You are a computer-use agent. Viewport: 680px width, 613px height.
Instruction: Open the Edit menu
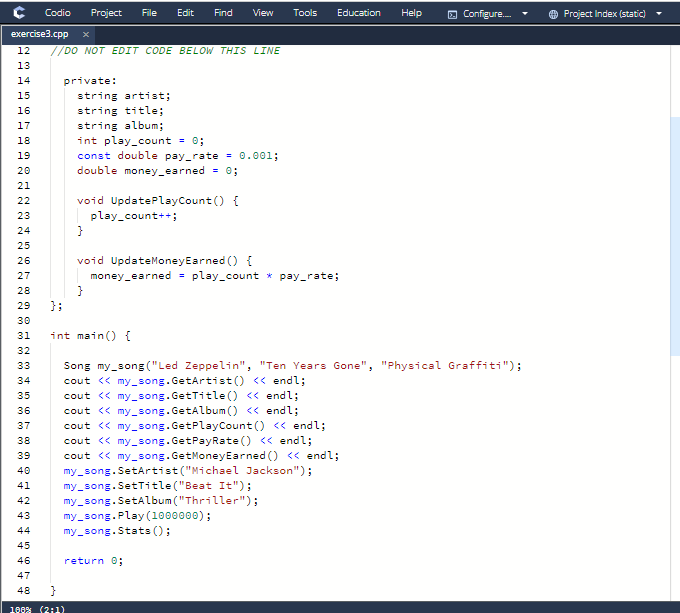(185, 13)
